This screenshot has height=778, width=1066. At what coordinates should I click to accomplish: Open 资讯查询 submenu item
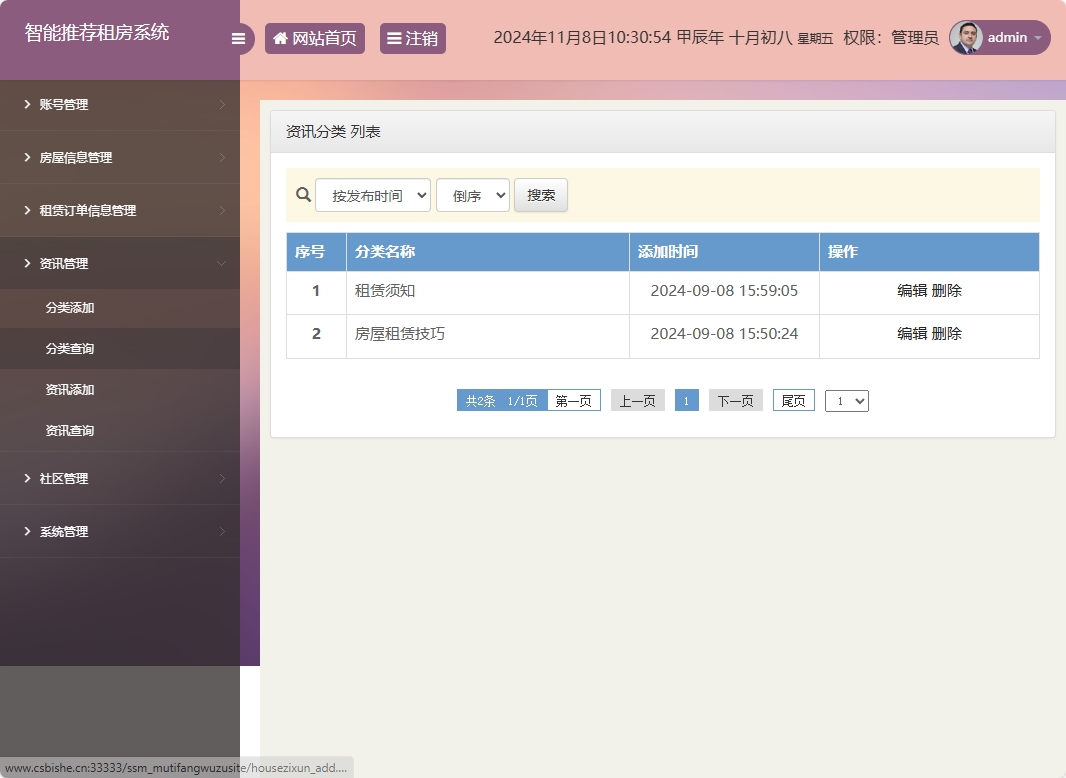[120, 430]
